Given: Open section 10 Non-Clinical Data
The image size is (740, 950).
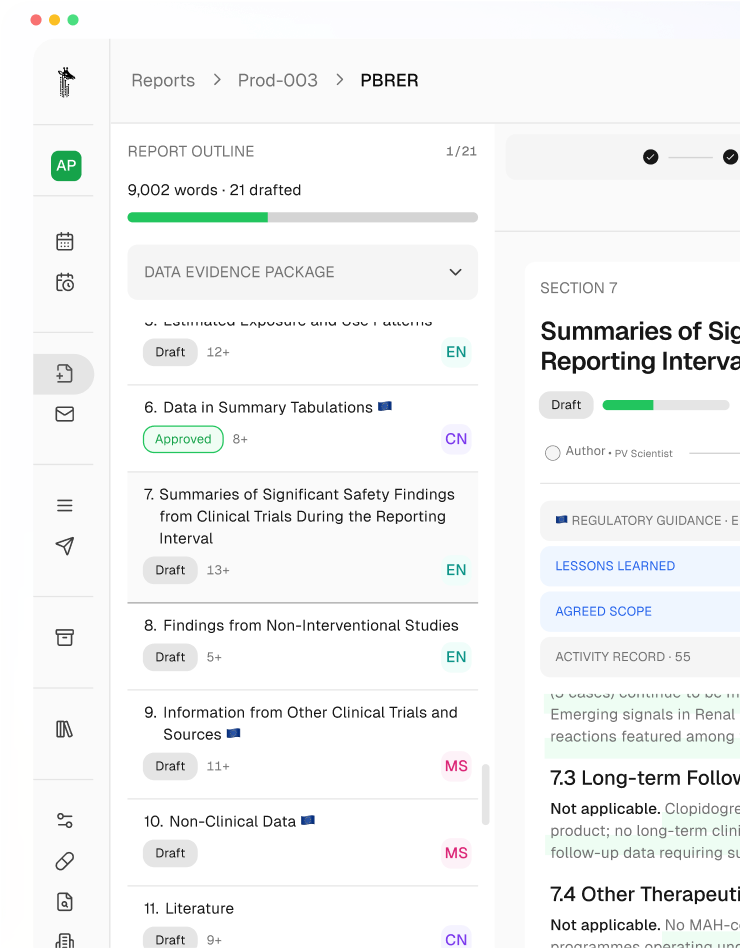Looking at the screenshot, I should click(302, 842).
